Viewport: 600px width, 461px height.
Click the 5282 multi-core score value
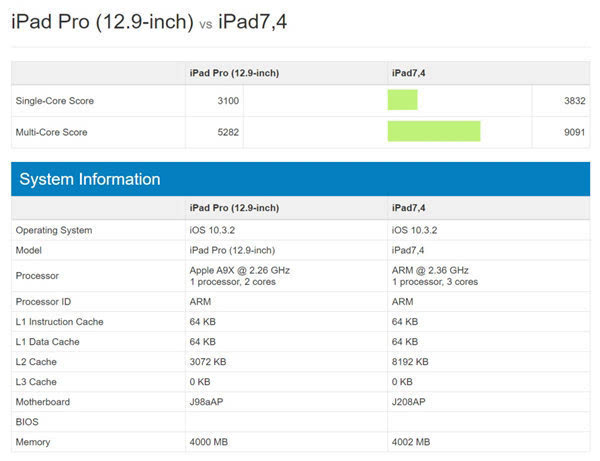228,132
